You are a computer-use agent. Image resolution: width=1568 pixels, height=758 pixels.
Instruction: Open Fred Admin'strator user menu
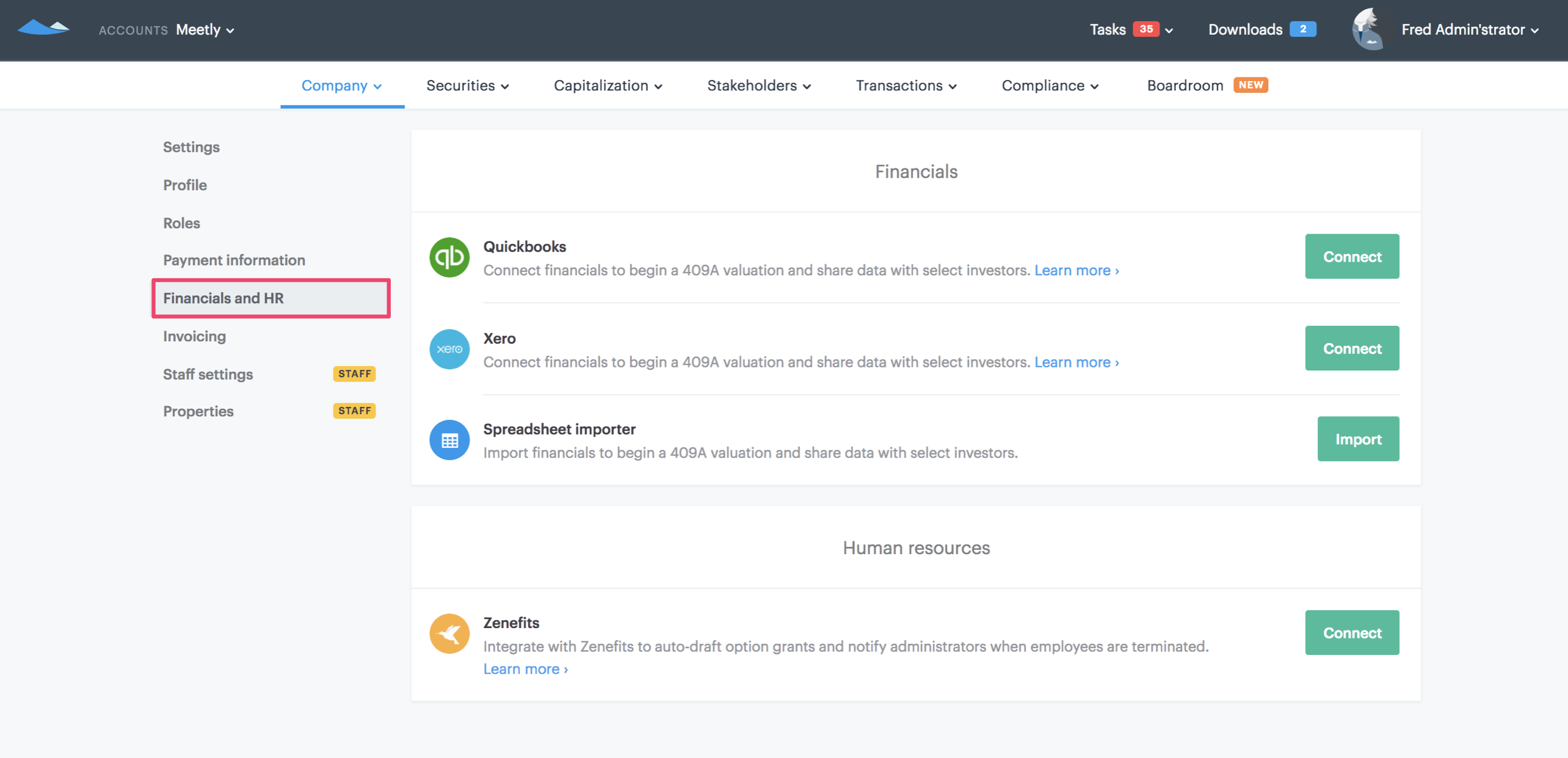1470,29
